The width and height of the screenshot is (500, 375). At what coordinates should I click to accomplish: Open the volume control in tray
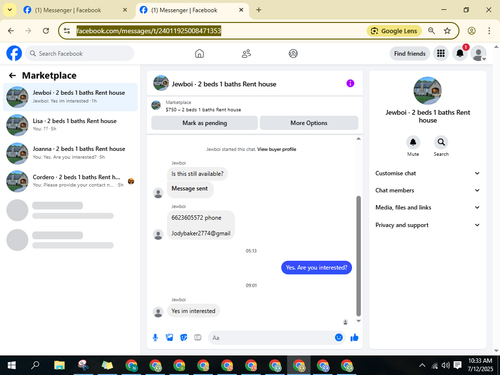(x=446, y=365)
